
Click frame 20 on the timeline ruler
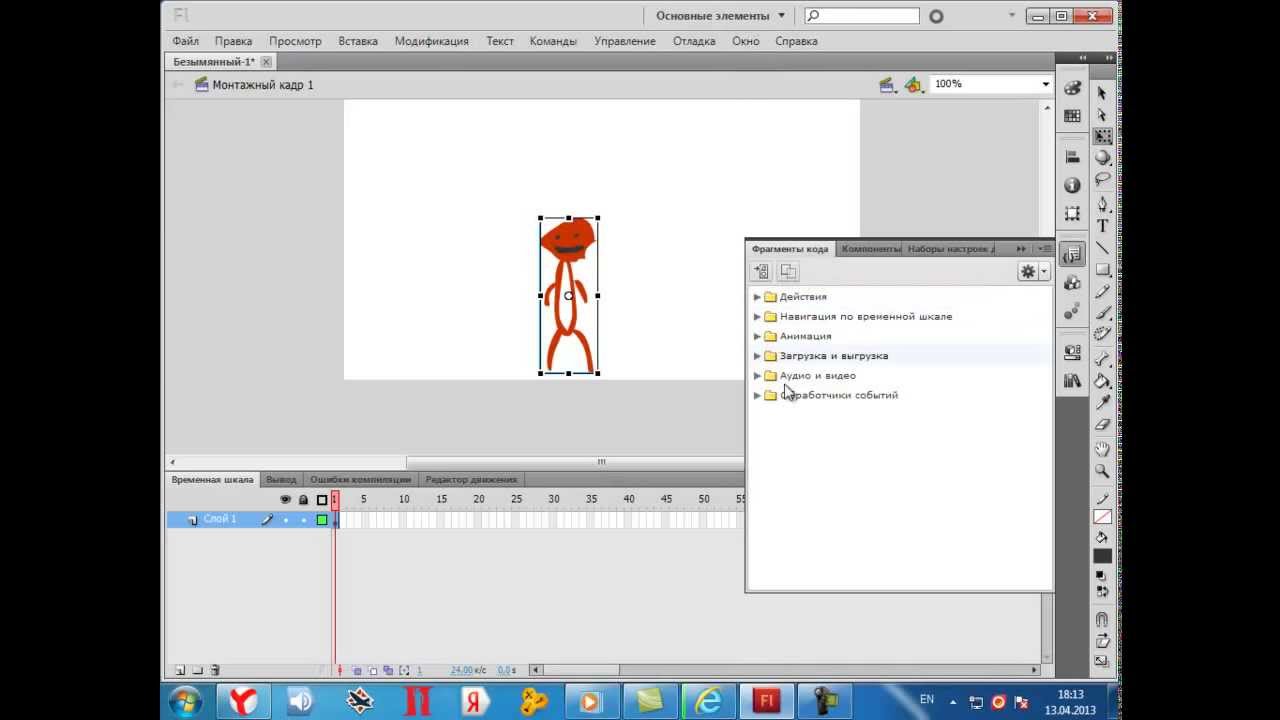[479, 499]
